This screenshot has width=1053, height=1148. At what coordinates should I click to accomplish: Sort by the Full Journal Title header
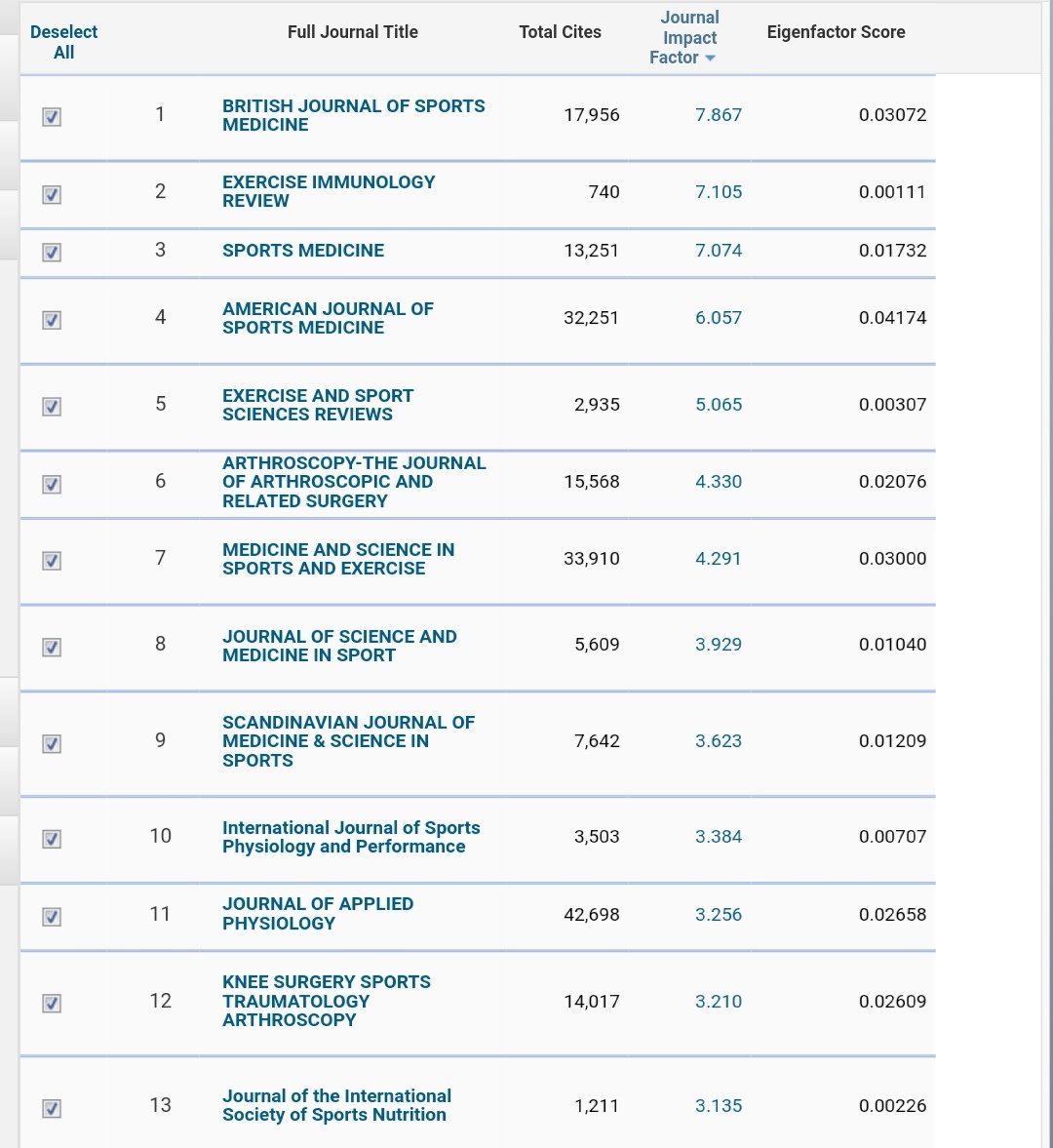click(x=353, y=32)
